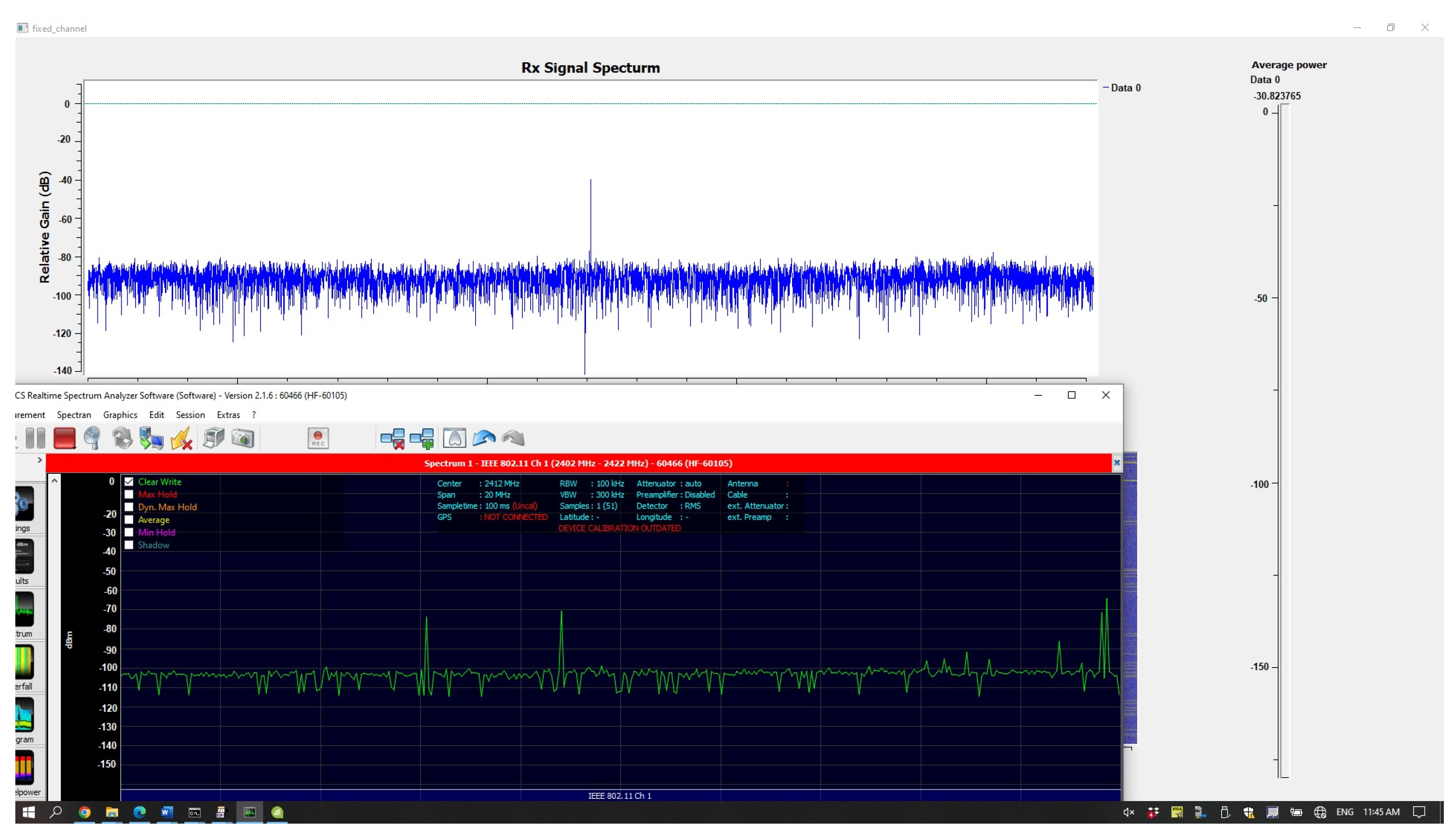Click the Average power vertical meter bar
1456x834 pixels.
click(x=1284, y=441)
